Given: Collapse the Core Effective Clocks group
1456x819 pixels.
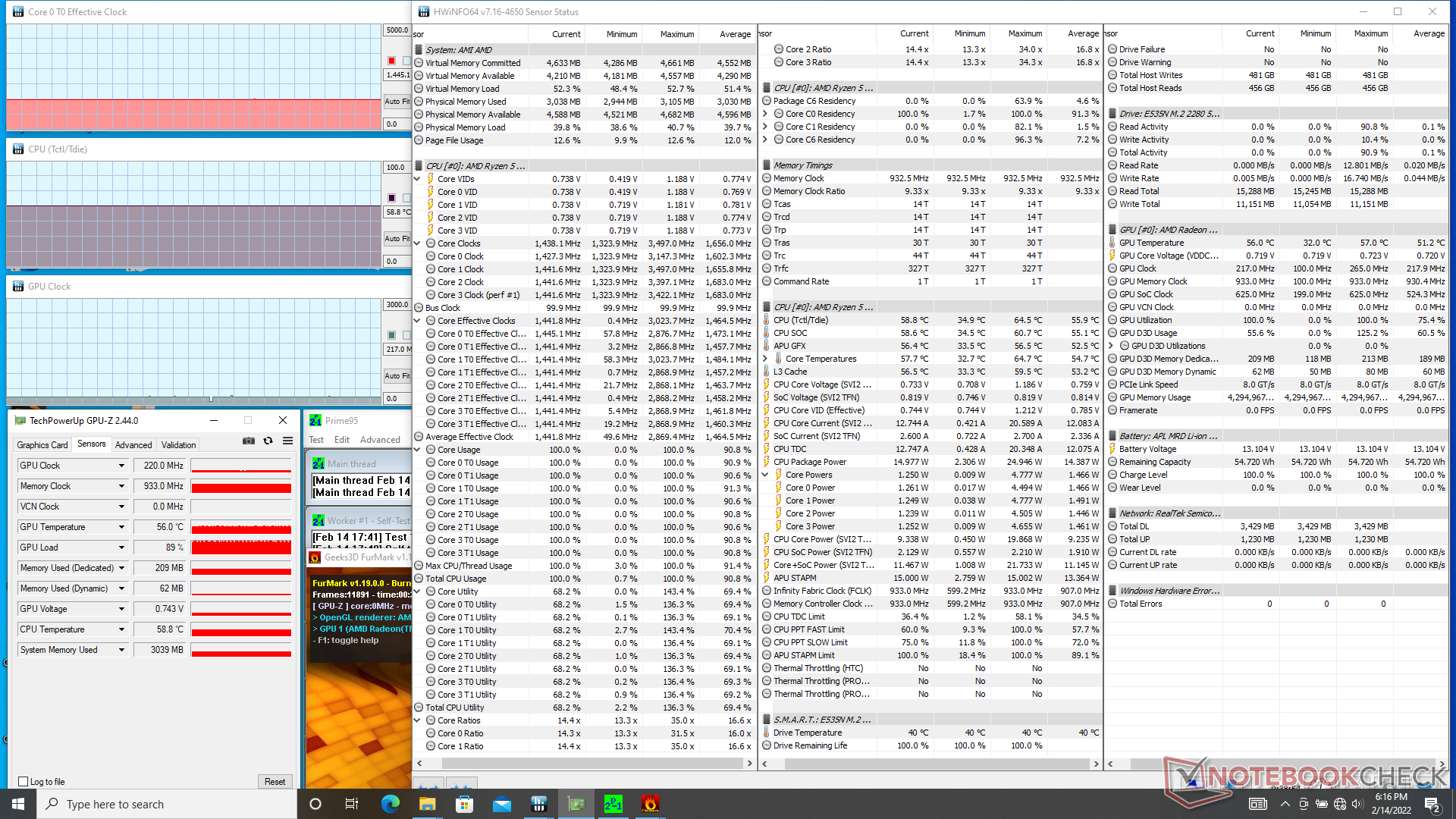Looking at the screenshot, I should [x=418, y=321].
